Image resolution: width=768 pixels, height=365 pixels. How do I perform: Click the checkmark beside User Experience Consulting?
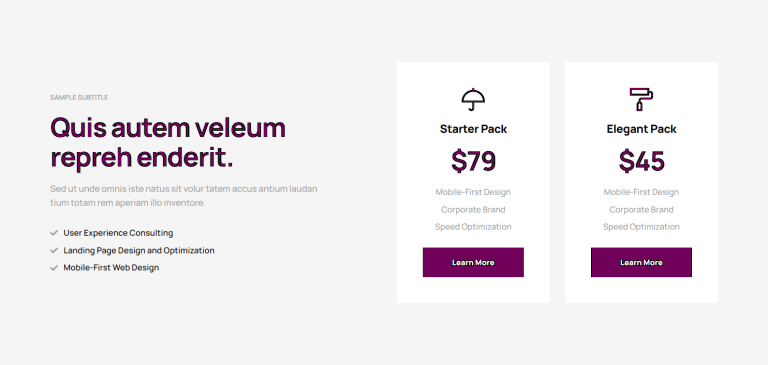click(x=54, y=233)
